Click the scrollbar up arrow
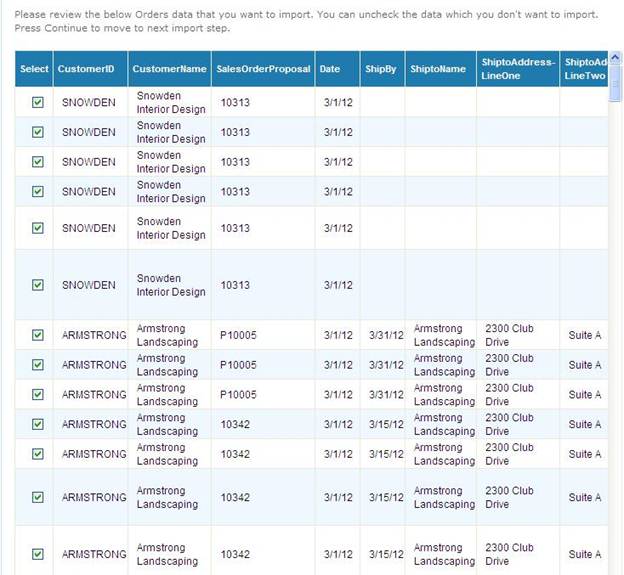This screenshot has height=575, width=624. [x=615, y=58]
